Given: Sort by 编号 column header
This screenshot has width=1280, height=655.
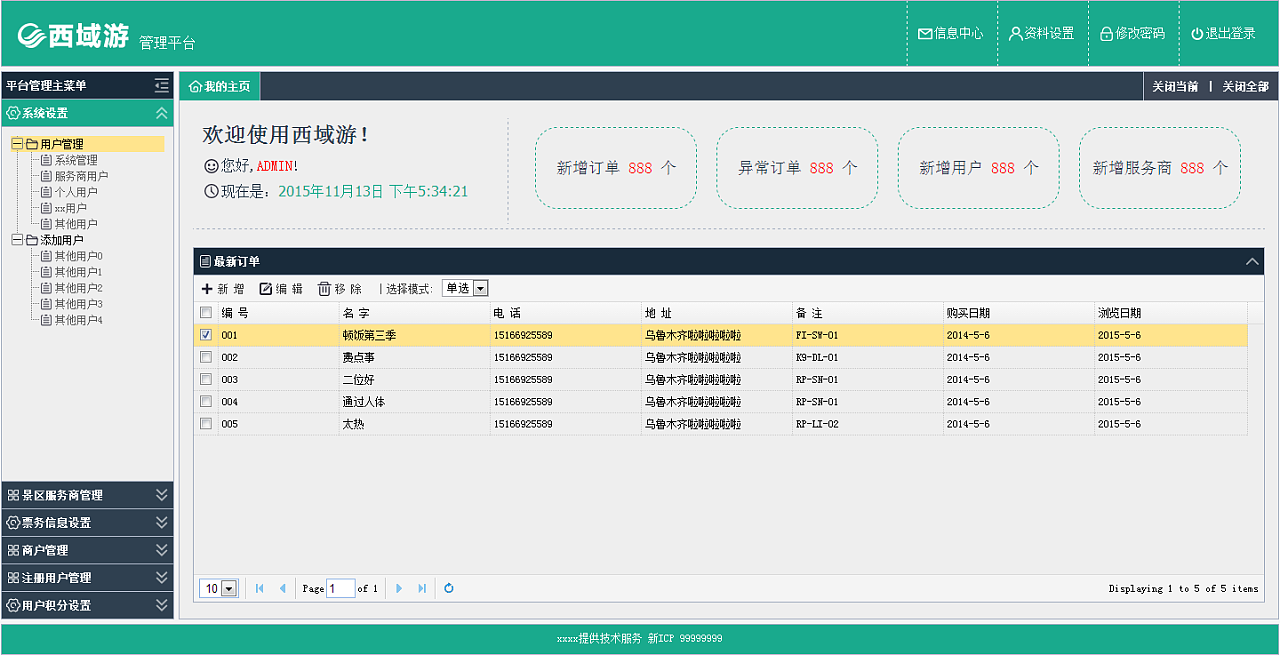Looking at the screenshot, I should 278,313.
